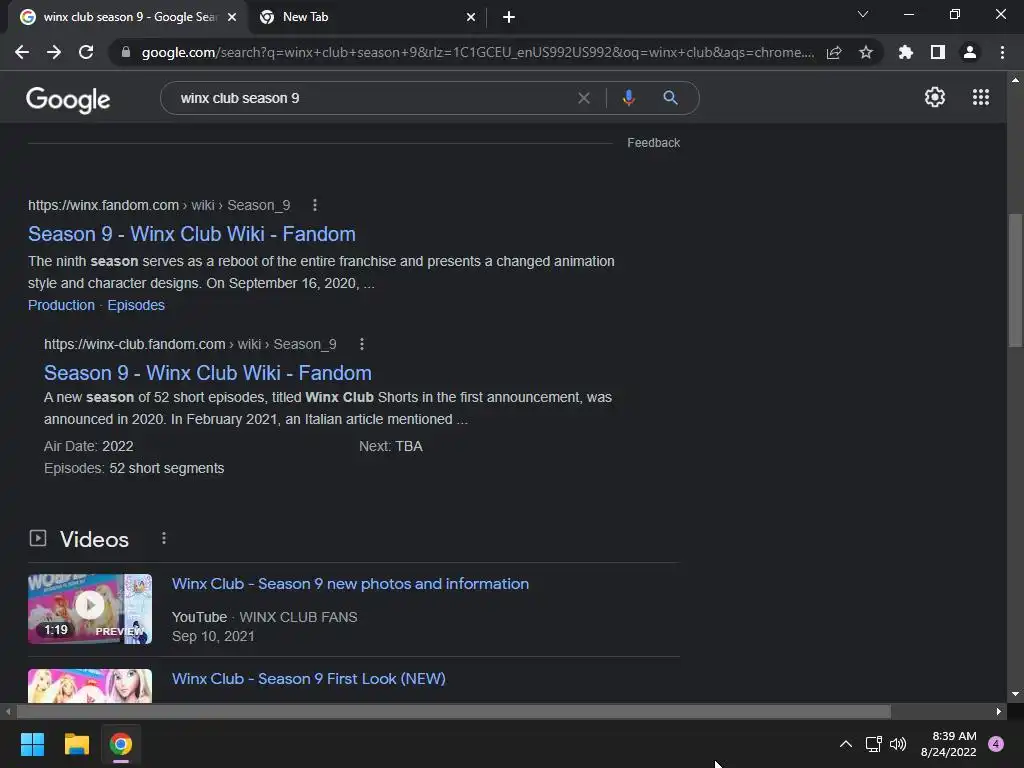Click 'Next: TBA' text
1024x768 pixels.
pyautogui.click(x=391, y=446)
